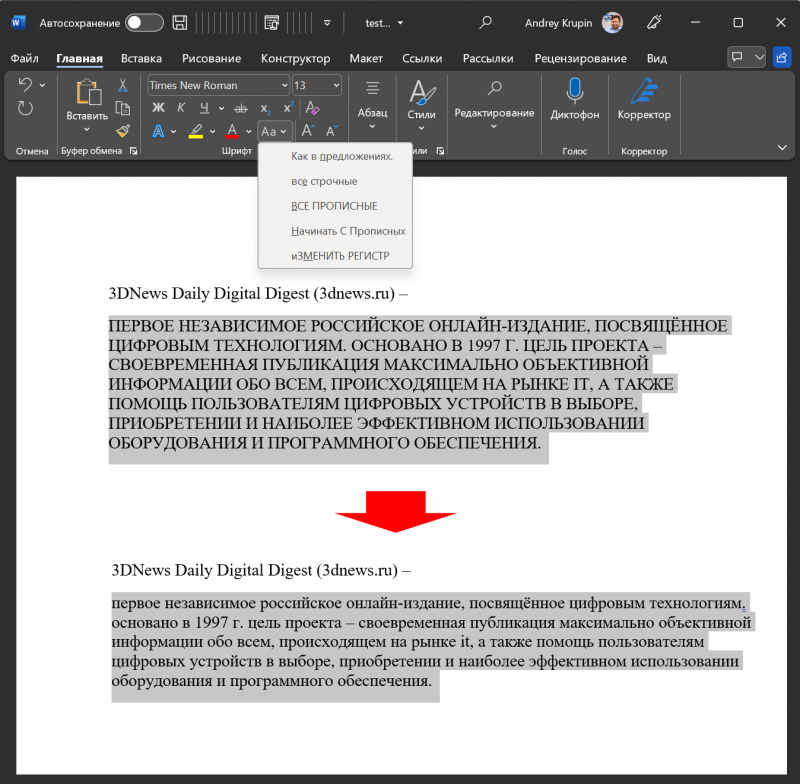Image resolution: width=800 pixels, height=784 pixels.
Task: Select "ВСЕ ПРОПИСНЫЕ" from case menu
Action: click(x=334, y=206)
